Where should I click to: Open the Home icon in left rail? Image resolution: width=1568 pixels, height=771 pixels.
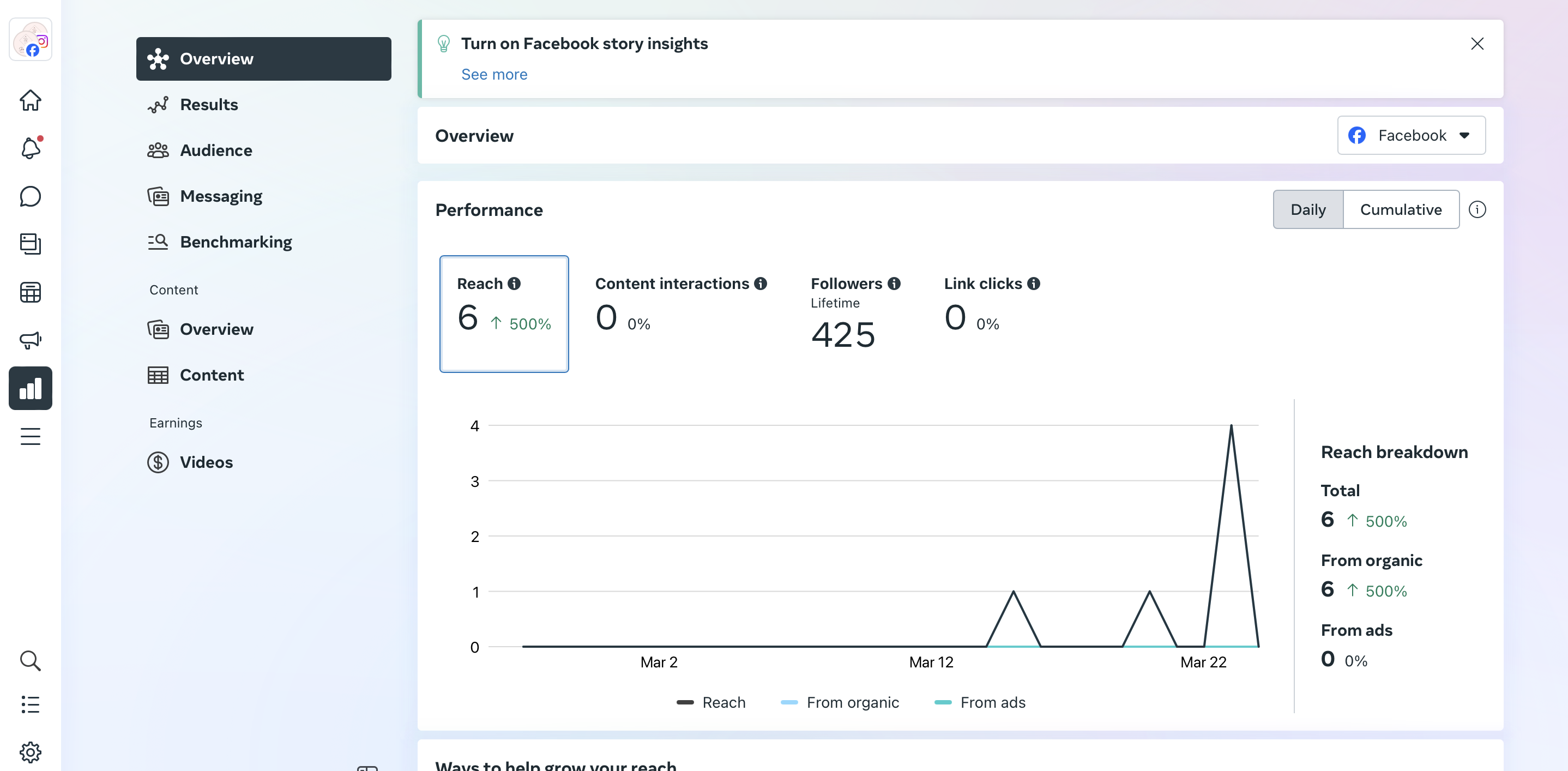tap(31, 100)
